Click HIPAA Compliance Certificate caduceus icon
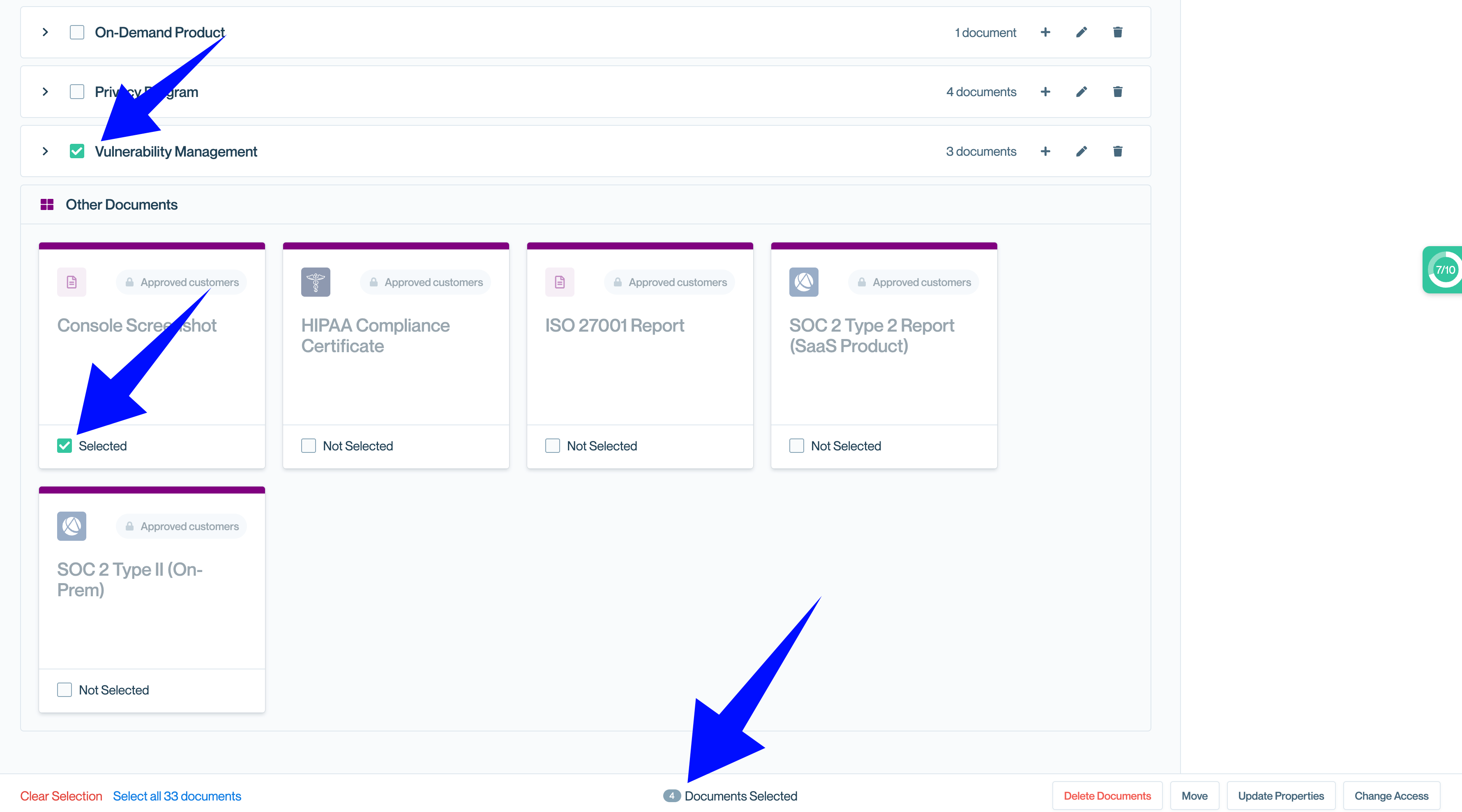The height and width of the screenshot is (812, 1462). tap(316, 282)
